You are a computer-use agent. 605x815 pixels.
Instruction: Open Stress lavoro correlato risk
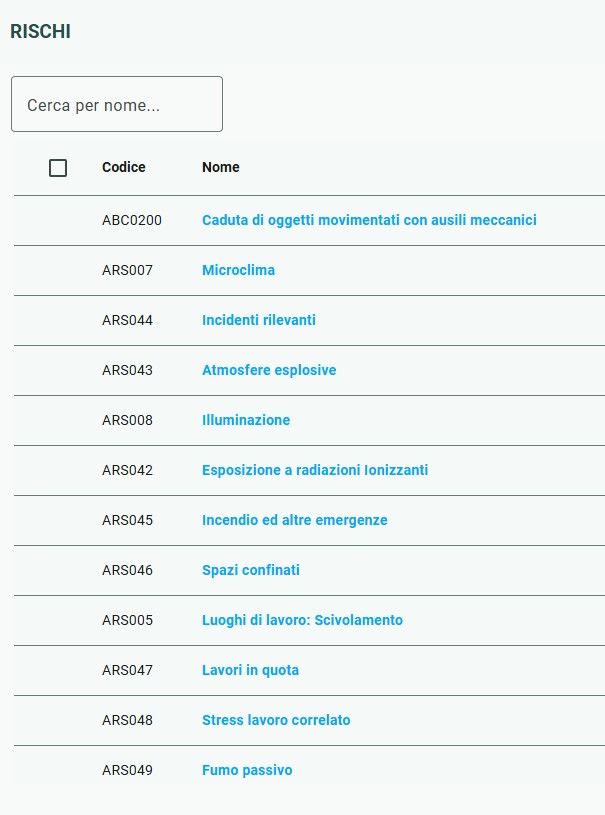tap(276, 720)
